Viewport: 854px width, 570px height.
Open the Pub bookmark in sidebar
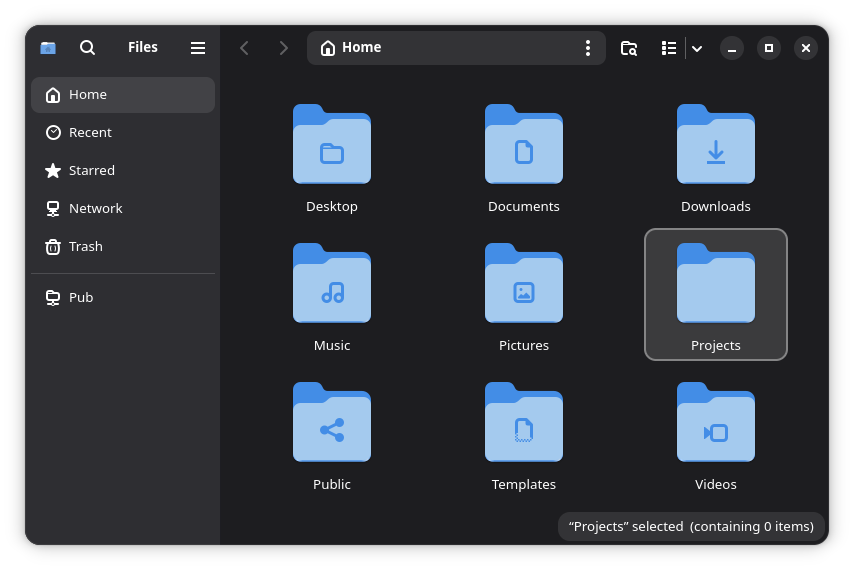click(x=123, y=297)
